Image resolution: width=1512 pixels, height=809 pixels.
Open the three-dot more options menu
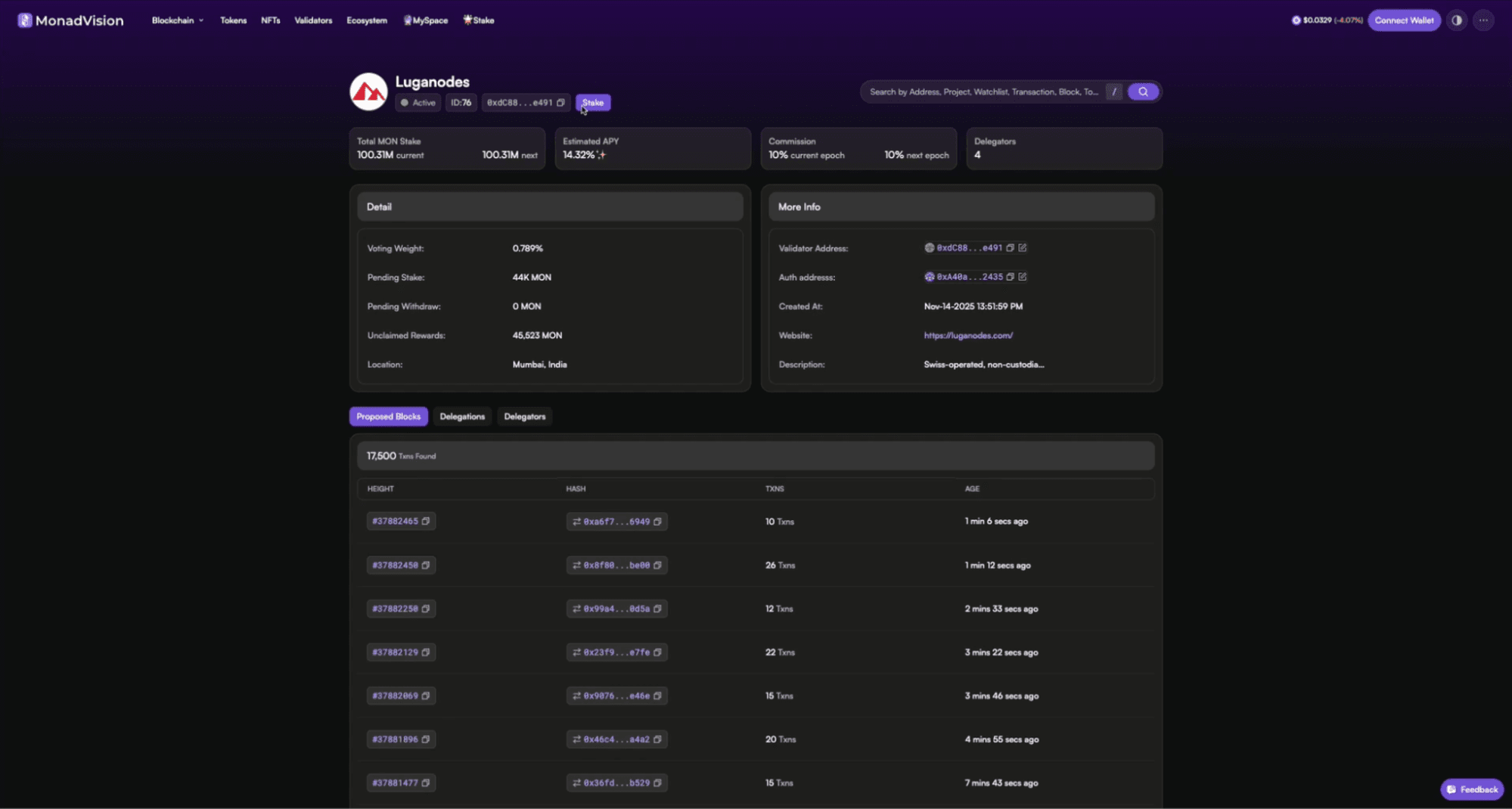pyautogui.click(x=1483, y=20)
